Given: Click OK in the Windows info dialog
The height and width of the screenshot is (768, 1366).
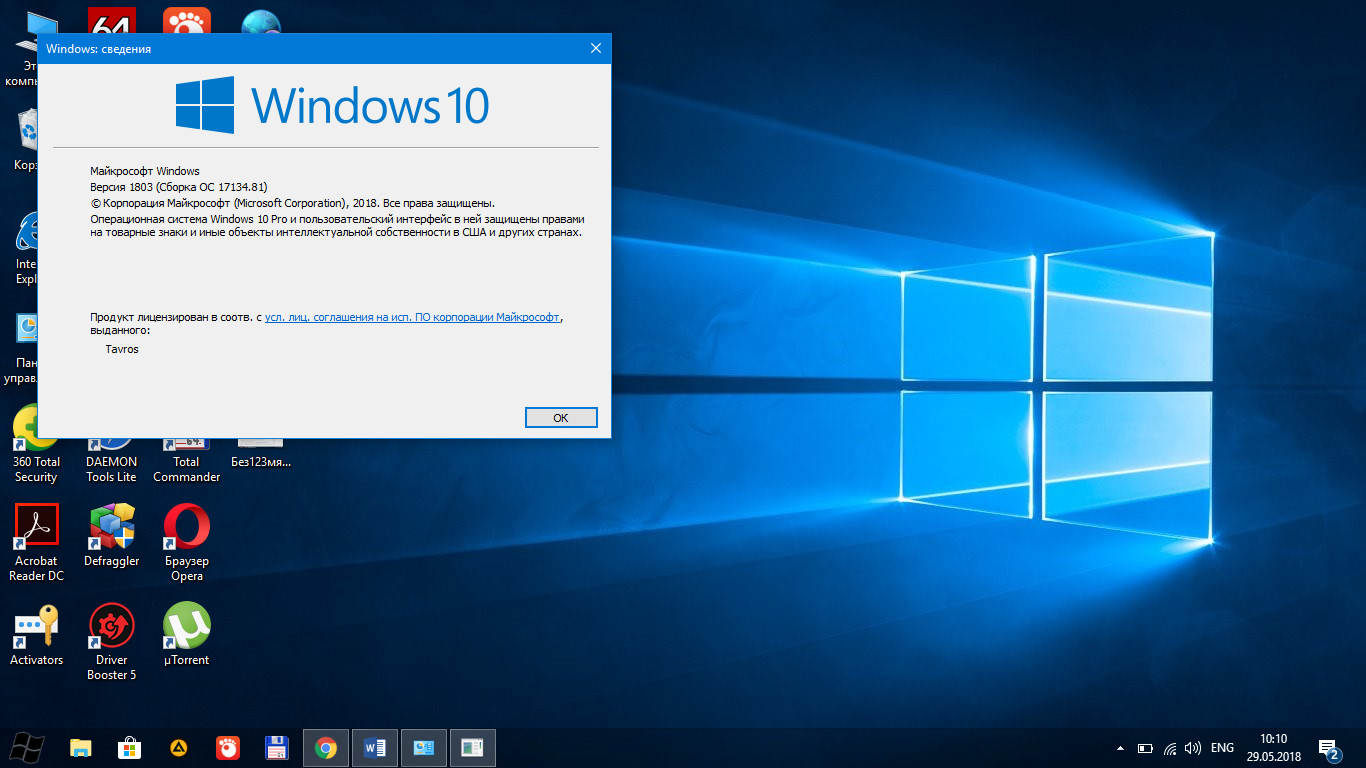Looking at the screenshot, I should click(561, 418).
